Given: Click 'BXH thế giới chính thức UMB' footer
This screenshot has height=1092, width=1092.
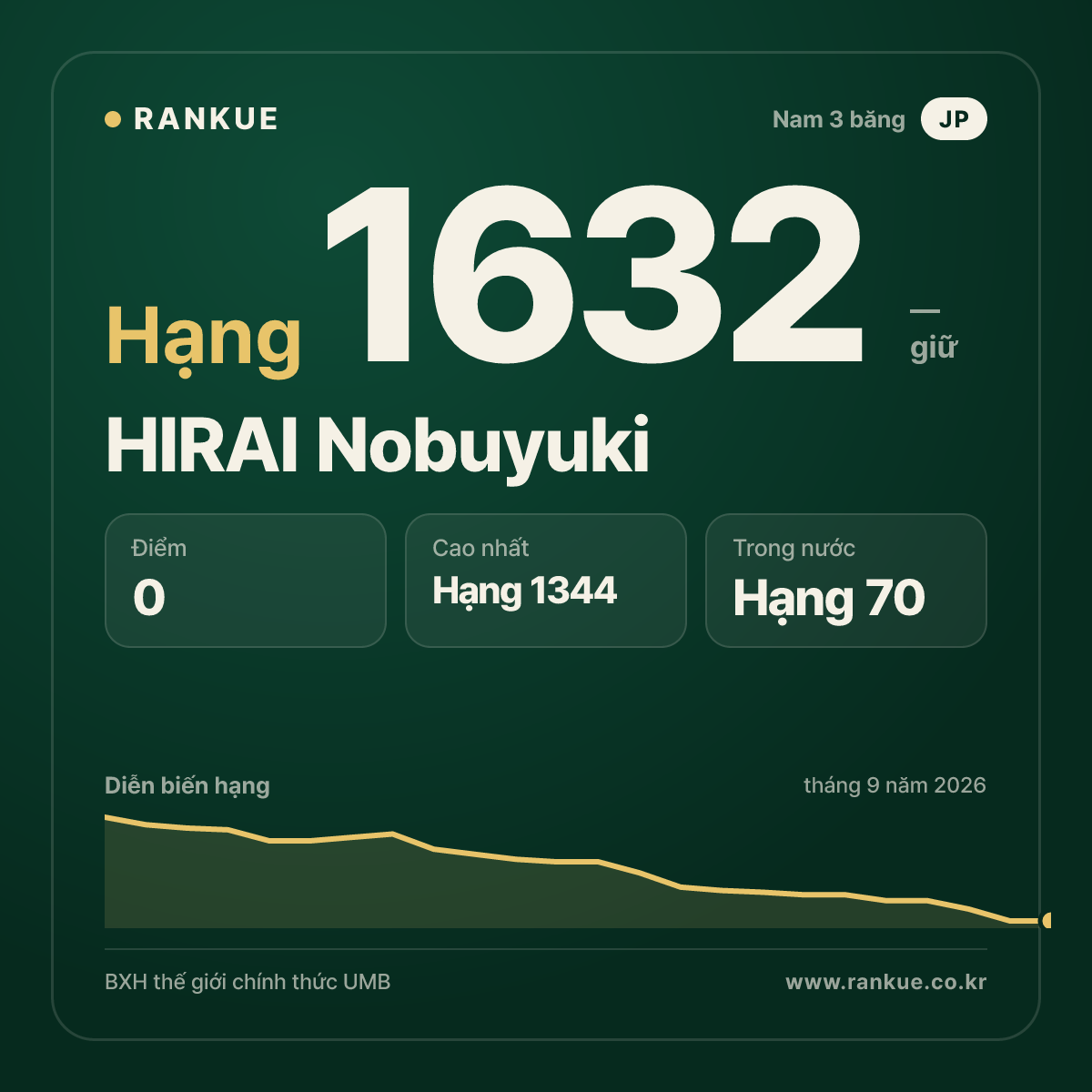Looking at the screenshot, I should coord(248,982).
